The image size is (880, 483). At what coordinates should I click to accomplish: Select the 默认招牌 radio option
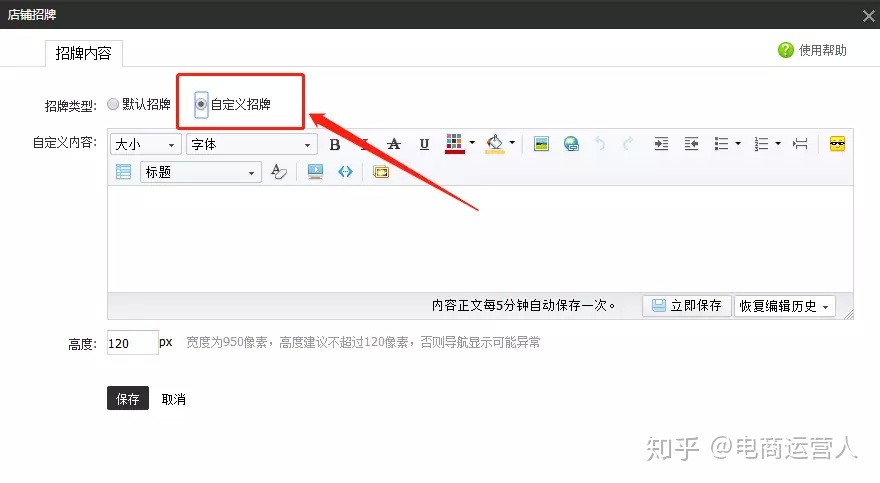tap(113, 104)
